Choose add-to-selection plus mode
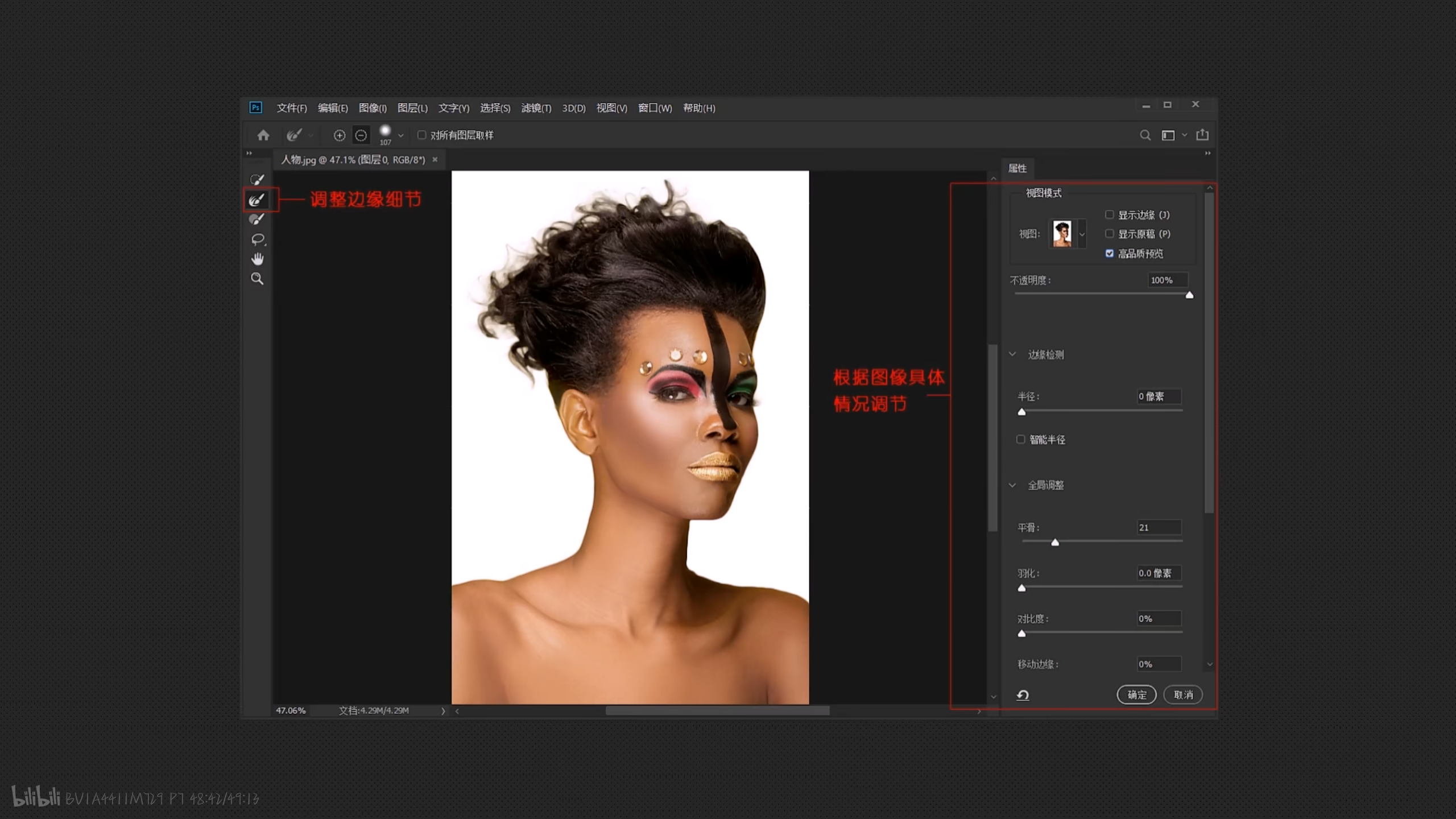1456x819 pixels. 340,135
